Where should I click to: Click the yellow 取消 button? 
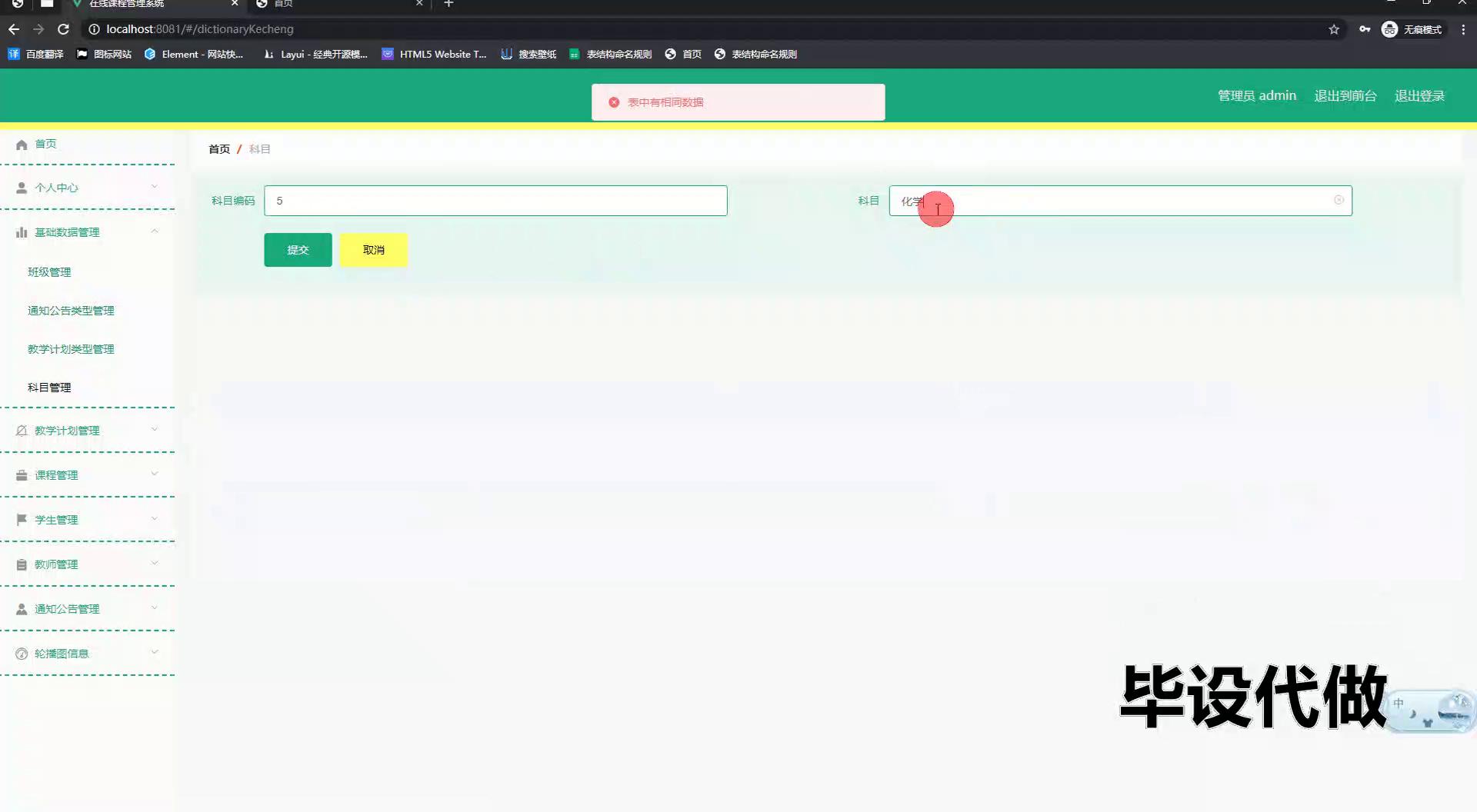point(373,250)
